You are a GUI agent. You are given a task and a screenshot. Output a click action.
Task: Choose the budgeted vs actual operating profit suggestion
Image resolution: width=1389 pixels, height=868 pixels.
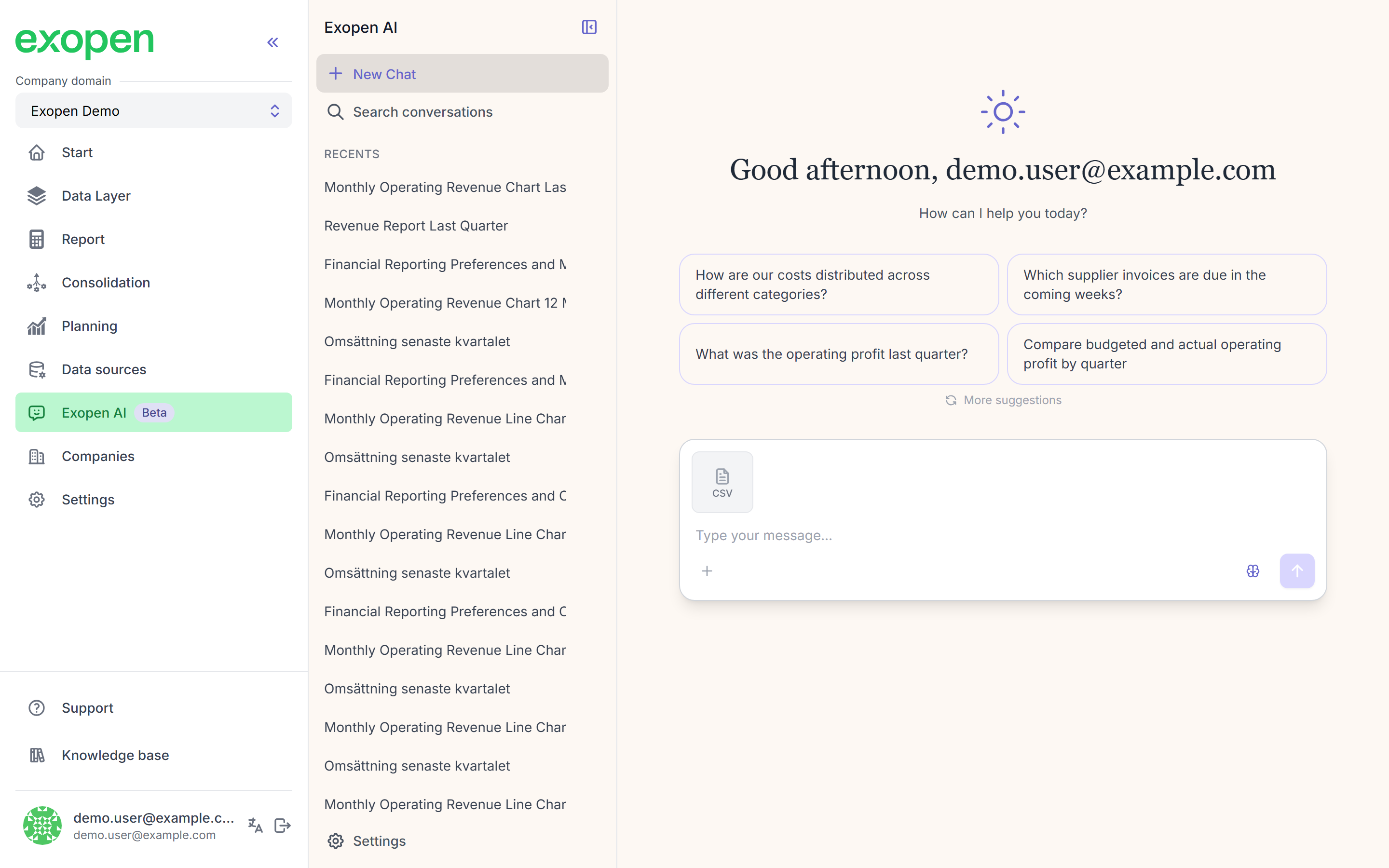(1167, 354)
